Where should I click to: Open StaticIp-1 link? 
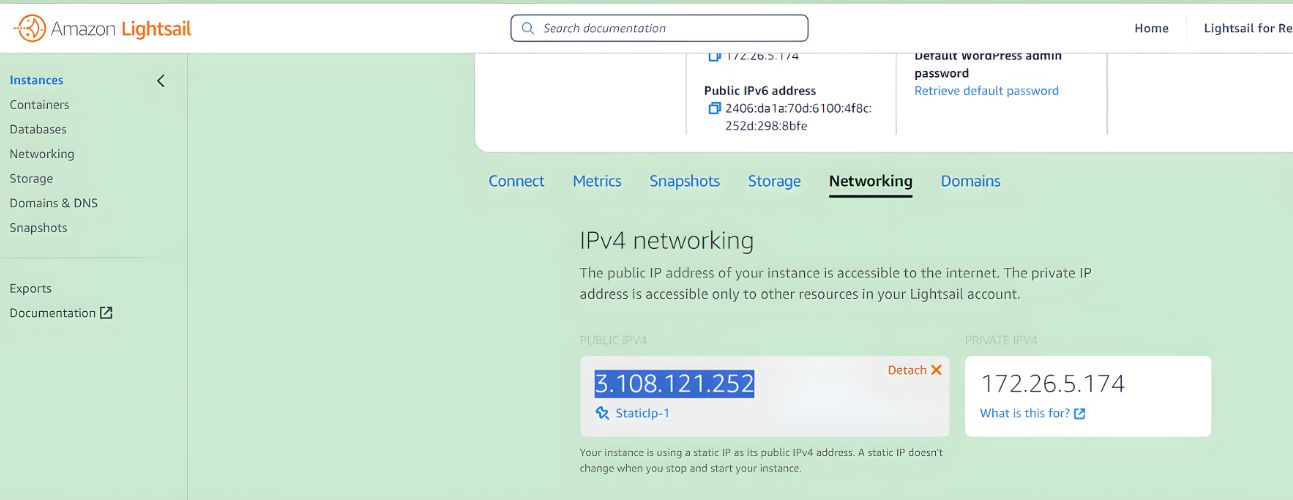click(643, 413)
